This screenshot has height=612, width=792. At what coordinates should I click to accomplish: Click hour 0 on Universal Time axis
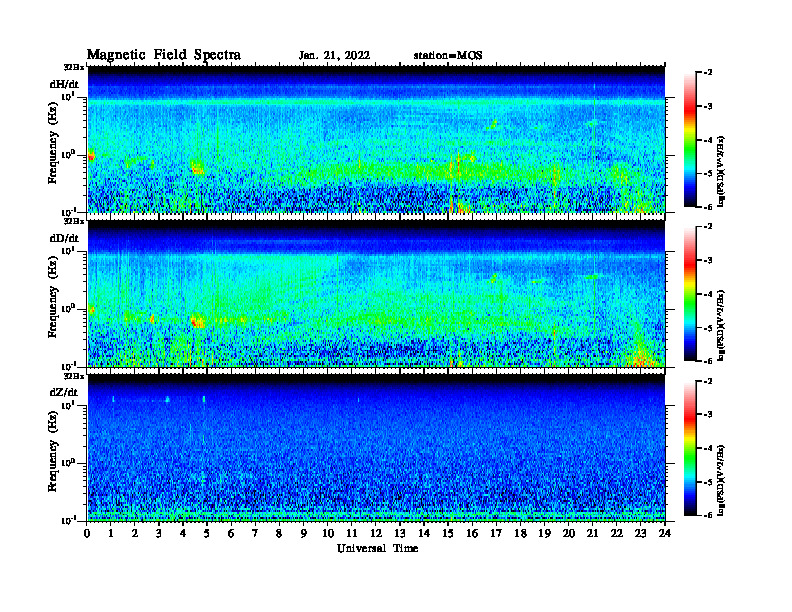[x=87, y=534]
